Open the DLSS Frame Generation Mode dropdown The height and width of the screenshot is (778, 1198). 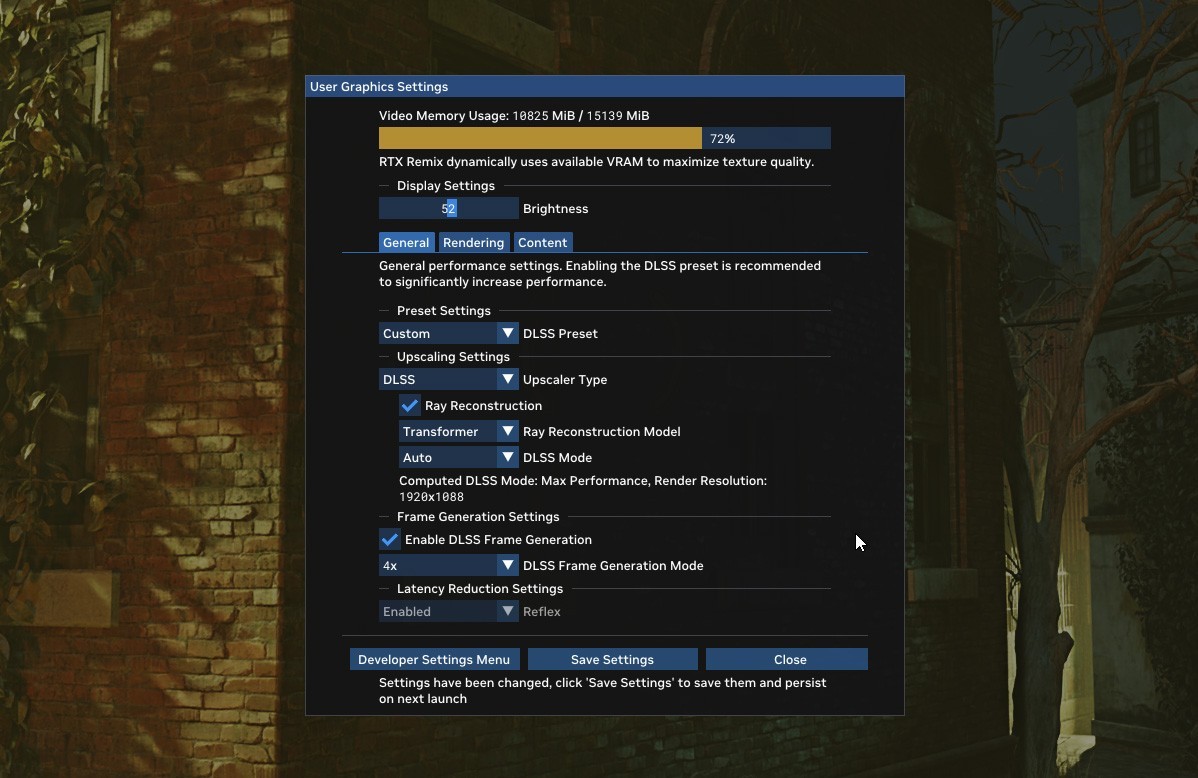448,566
